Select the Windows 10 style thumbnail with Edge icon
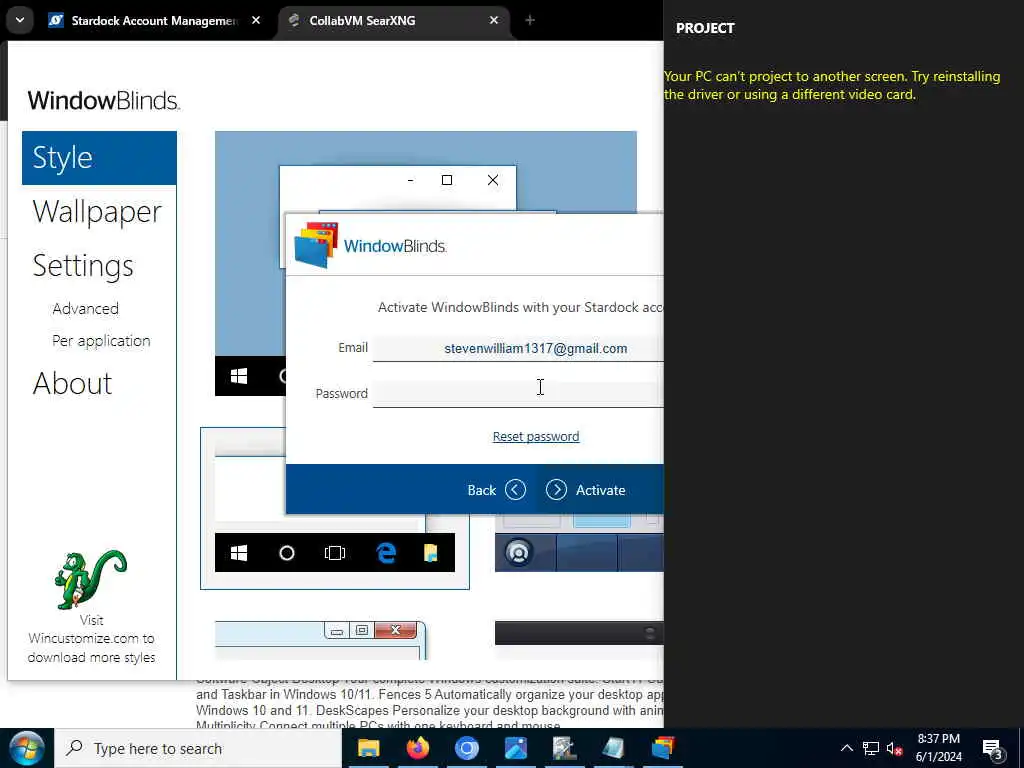1024x768 pixels. coord(335,508)
